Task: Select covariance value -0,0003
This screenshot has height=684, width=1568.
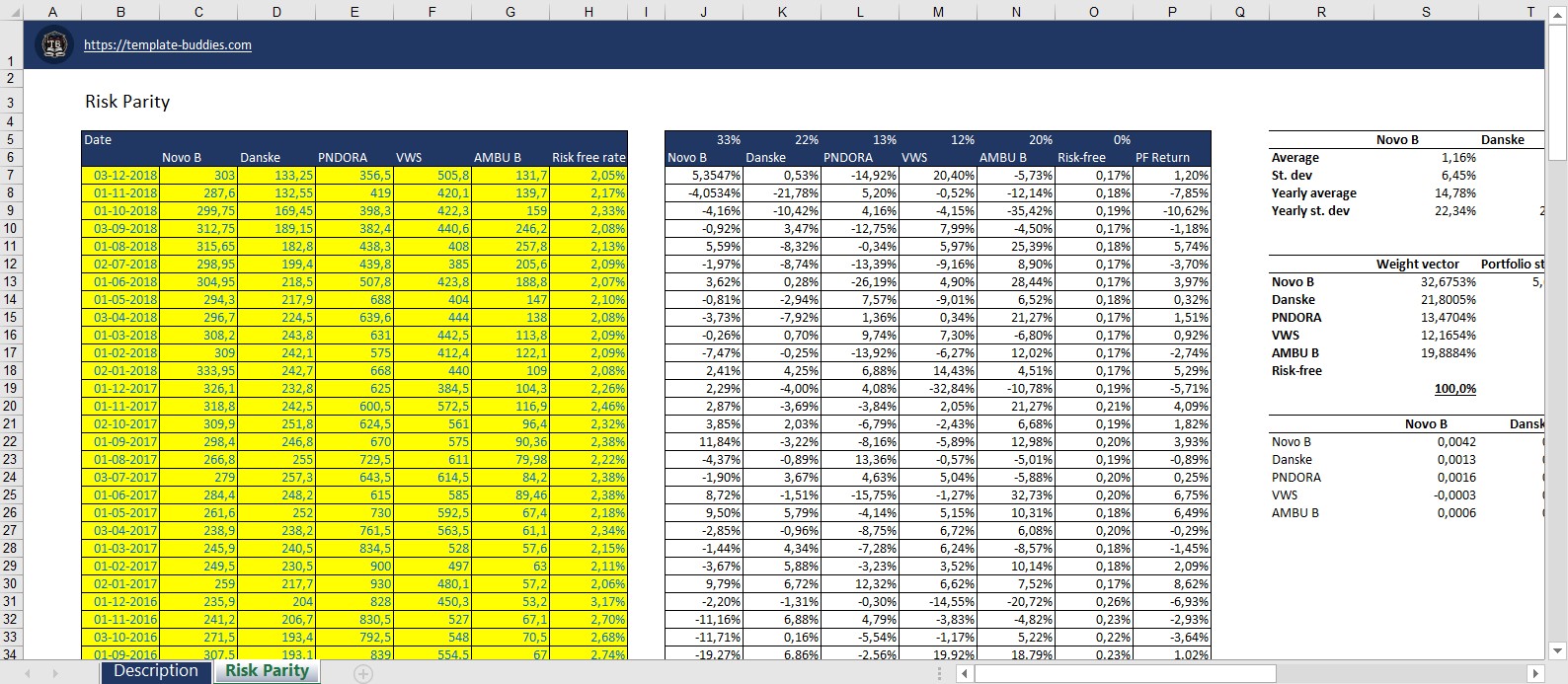Action: coord(1425,495)
